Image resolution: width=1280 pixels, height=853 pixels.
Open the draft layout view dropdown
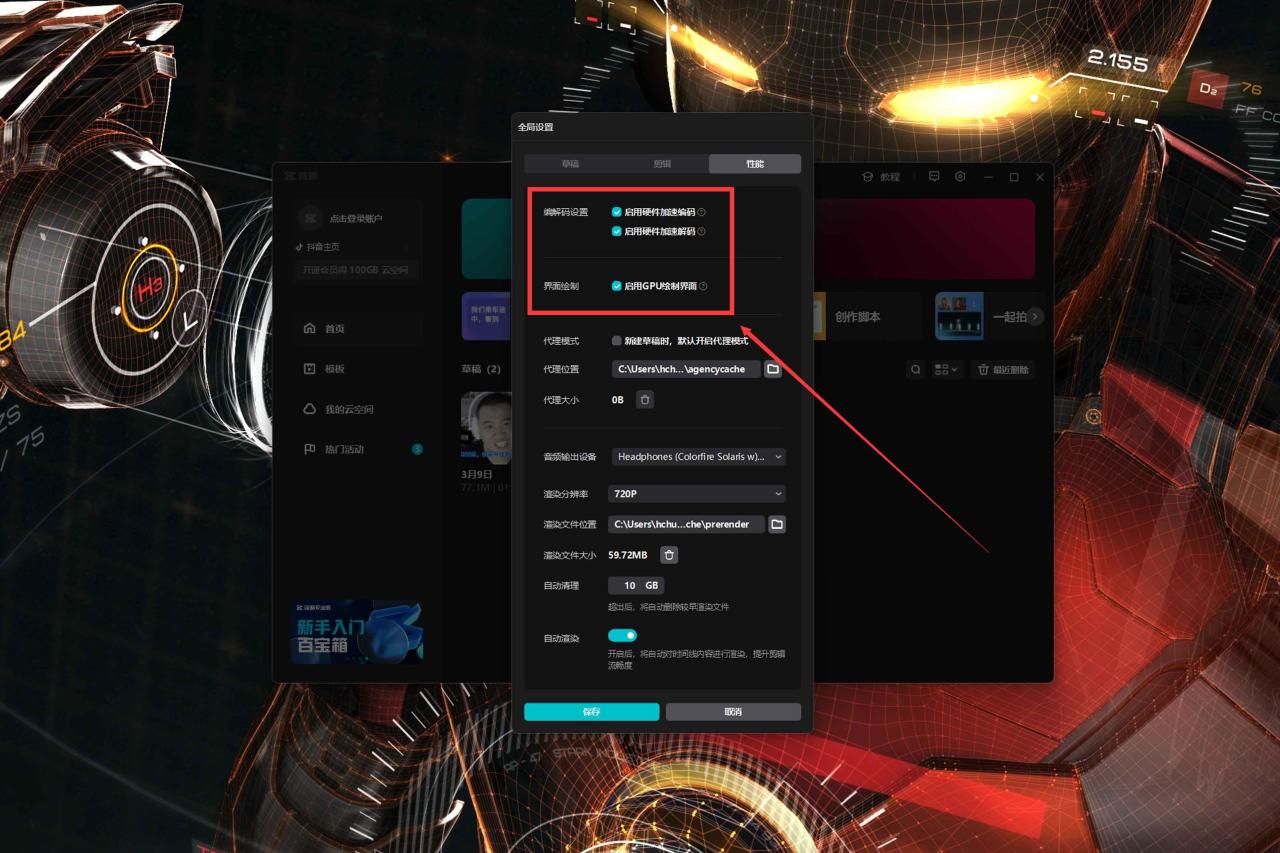tap(946, 370)
